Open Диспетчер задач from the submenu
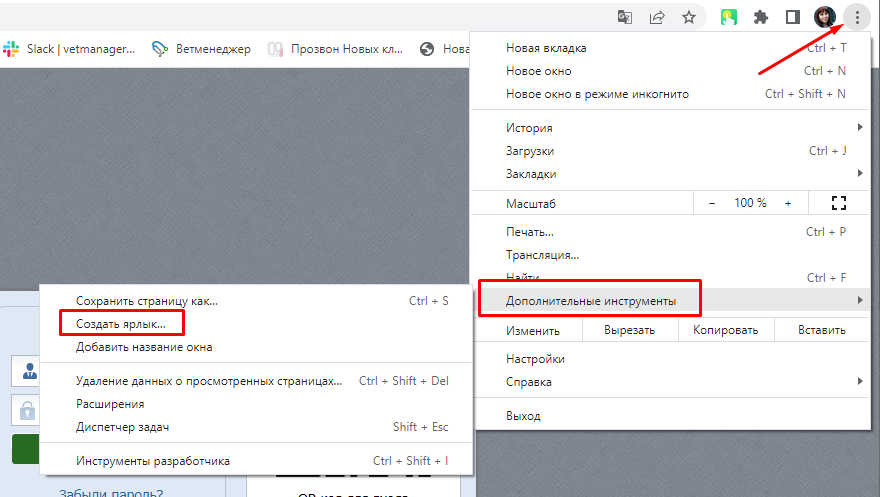Screen dimensions: 880x497 256,427
